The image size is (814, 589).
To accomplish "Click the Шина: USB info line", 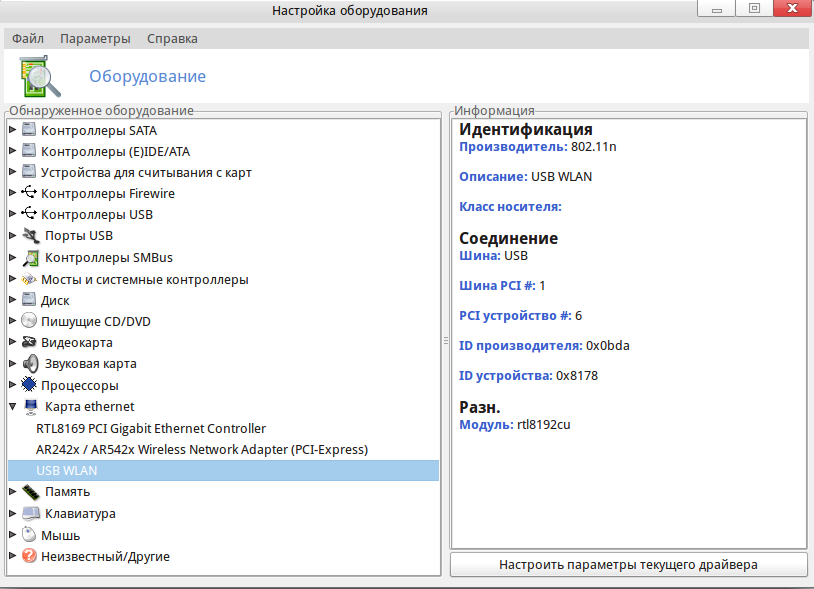I will point(493,256).
